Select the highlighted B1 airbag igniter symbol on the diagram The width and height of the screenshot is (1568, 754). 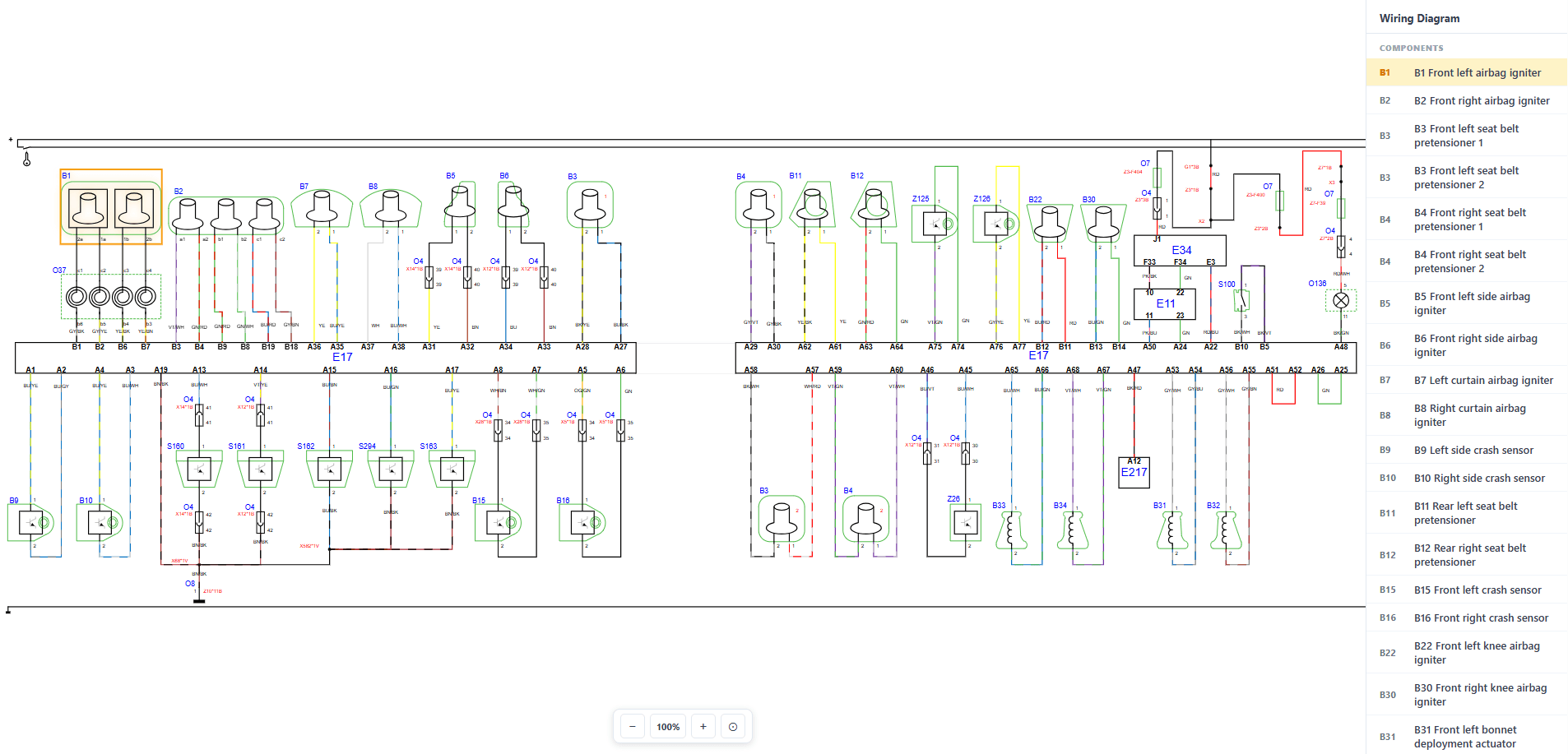pyautogui.click(x=111, y=207)
